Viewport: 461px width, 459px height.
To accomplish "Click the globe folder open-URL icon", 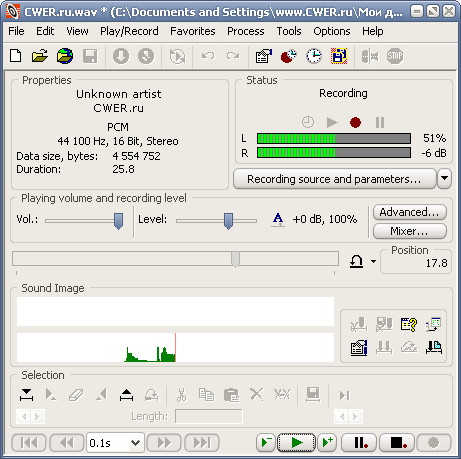I will (x=65, y=56).
